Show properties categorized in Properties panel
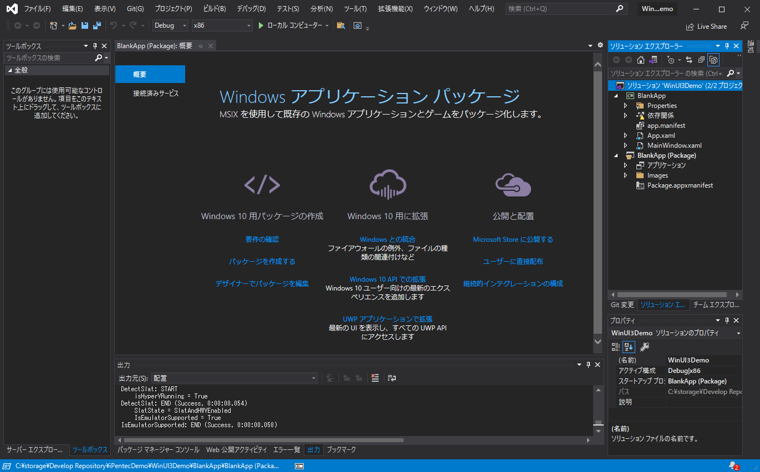The image size is (760, 472). click(616, 346)
